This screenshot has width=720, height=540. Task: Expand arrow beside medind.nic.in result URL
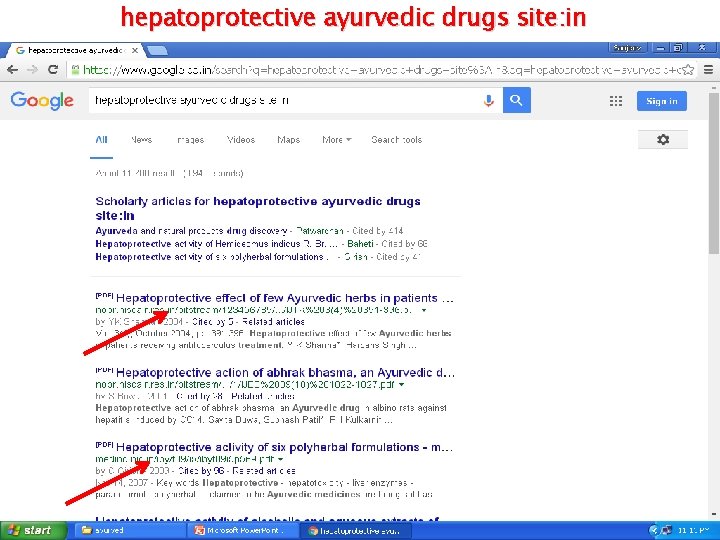[281, 459]
